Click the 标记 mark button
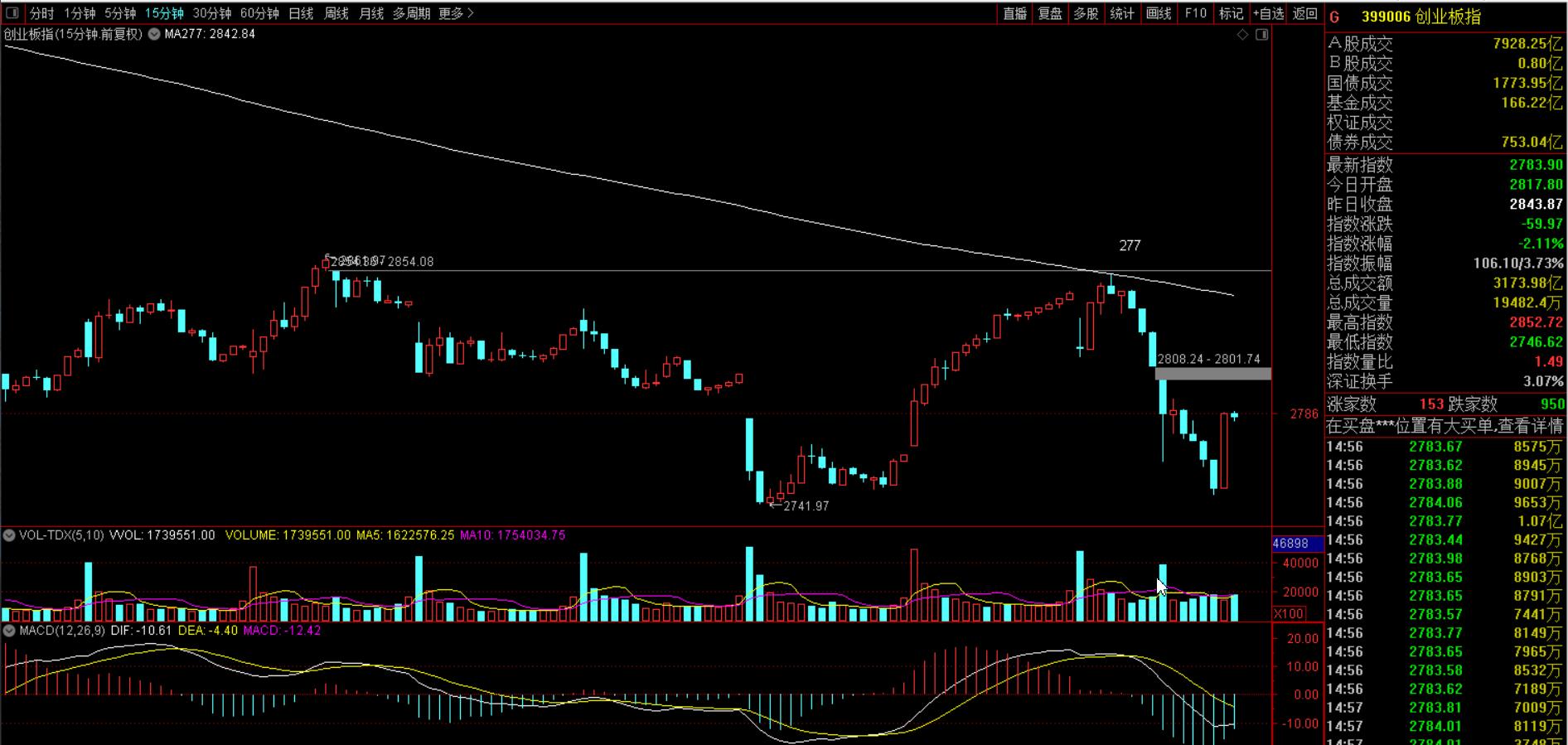This screenshot has height=745, width=1568. [1232, 13]
